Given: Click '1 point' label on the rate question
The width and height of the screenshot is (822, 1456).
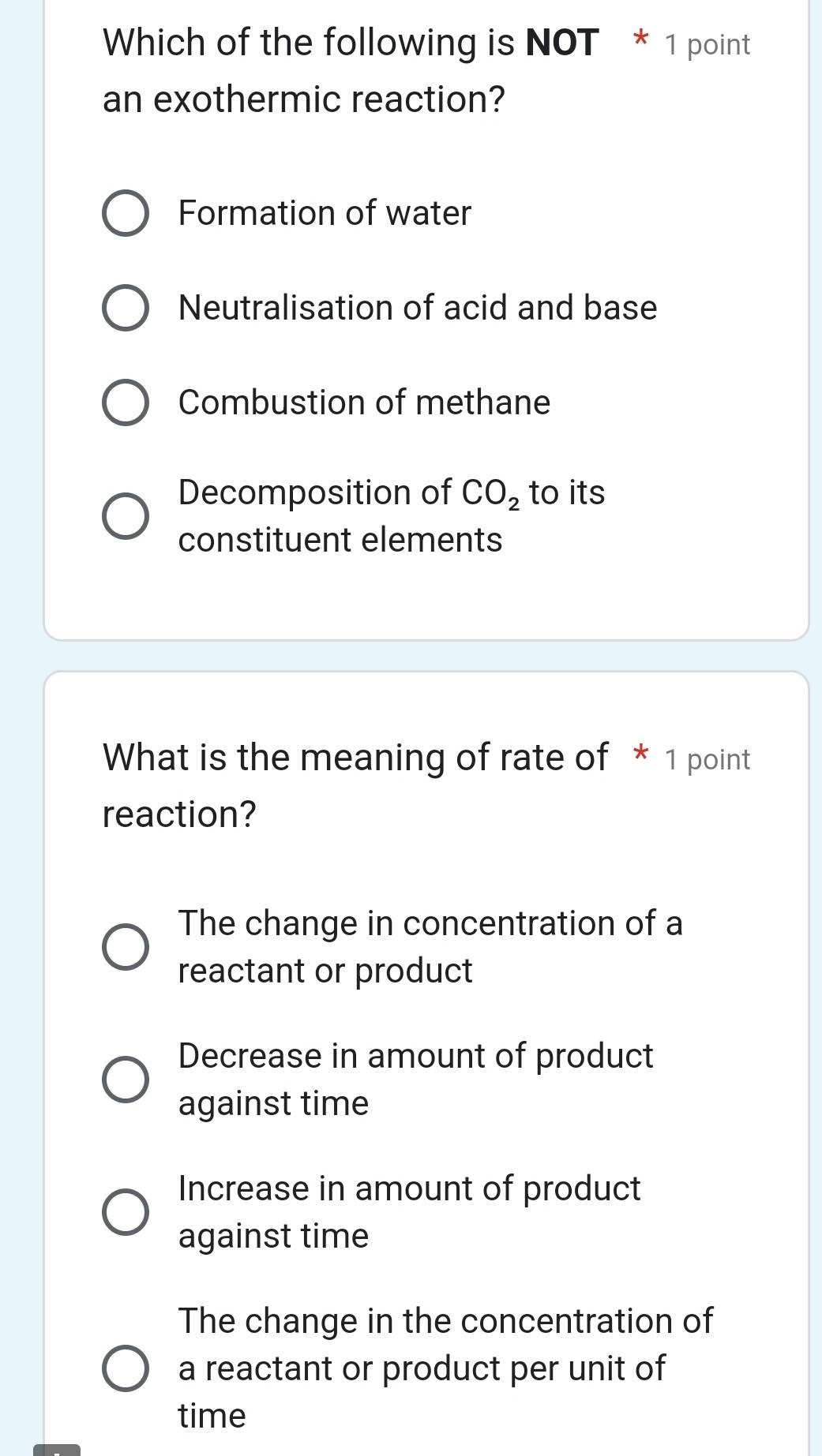Looking at the screenshot, I should [x=707, y=760].
